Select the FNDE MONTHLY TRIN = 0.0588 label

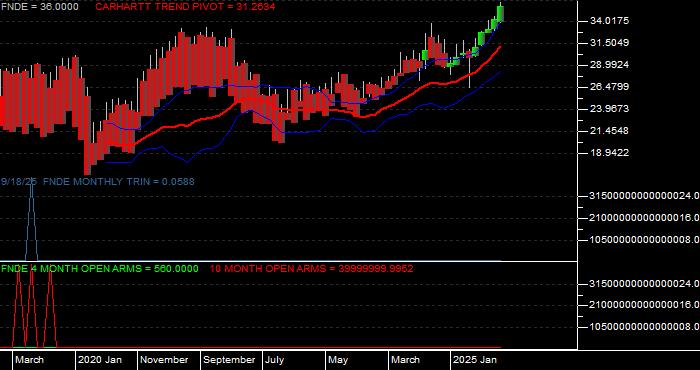click(119, 182)
